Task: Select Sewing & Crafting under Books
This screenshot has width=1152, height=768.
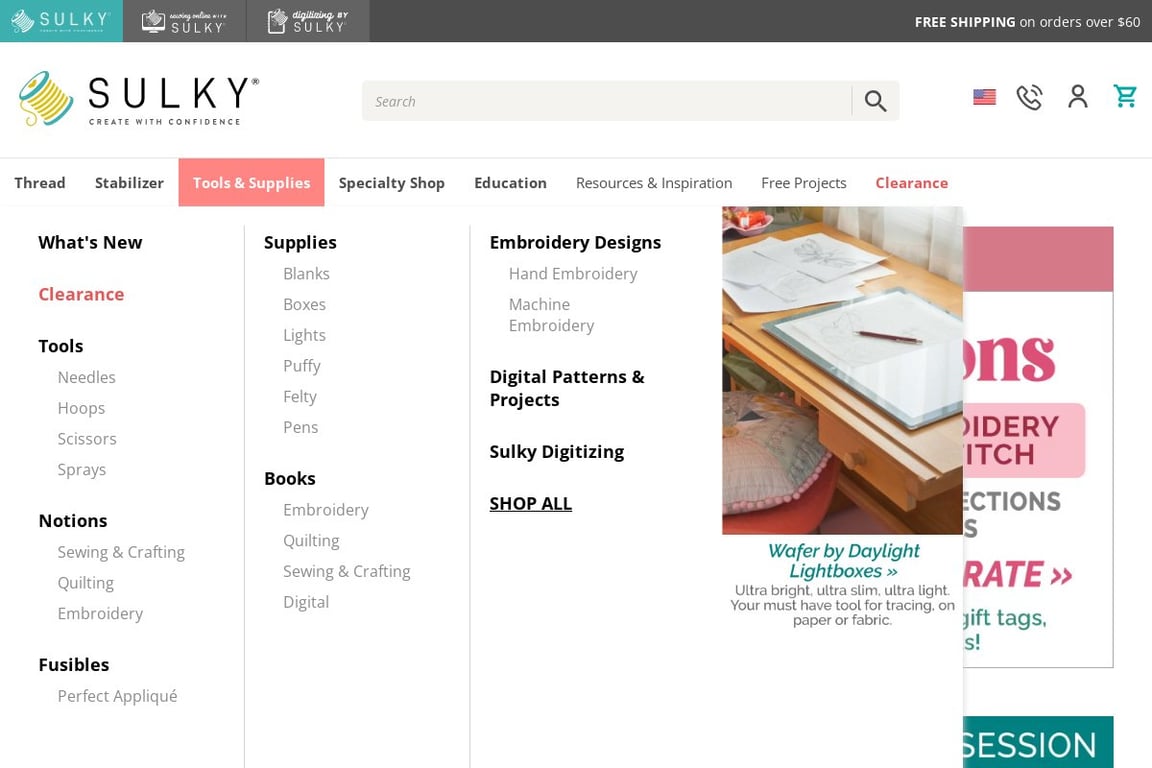Action: pyautogui.click(x=347, y=571)
